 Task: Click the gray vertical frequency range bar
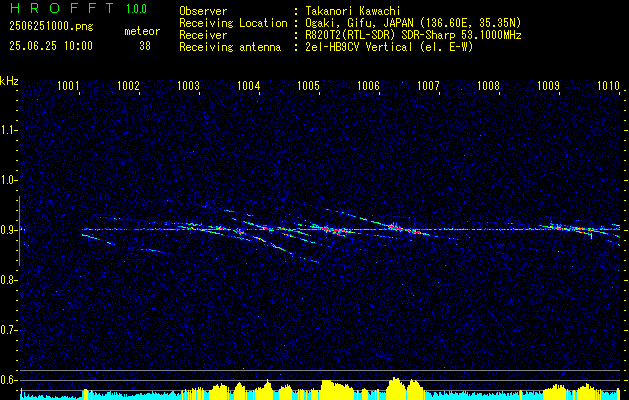pyautogui.click(x=19, y=231)
